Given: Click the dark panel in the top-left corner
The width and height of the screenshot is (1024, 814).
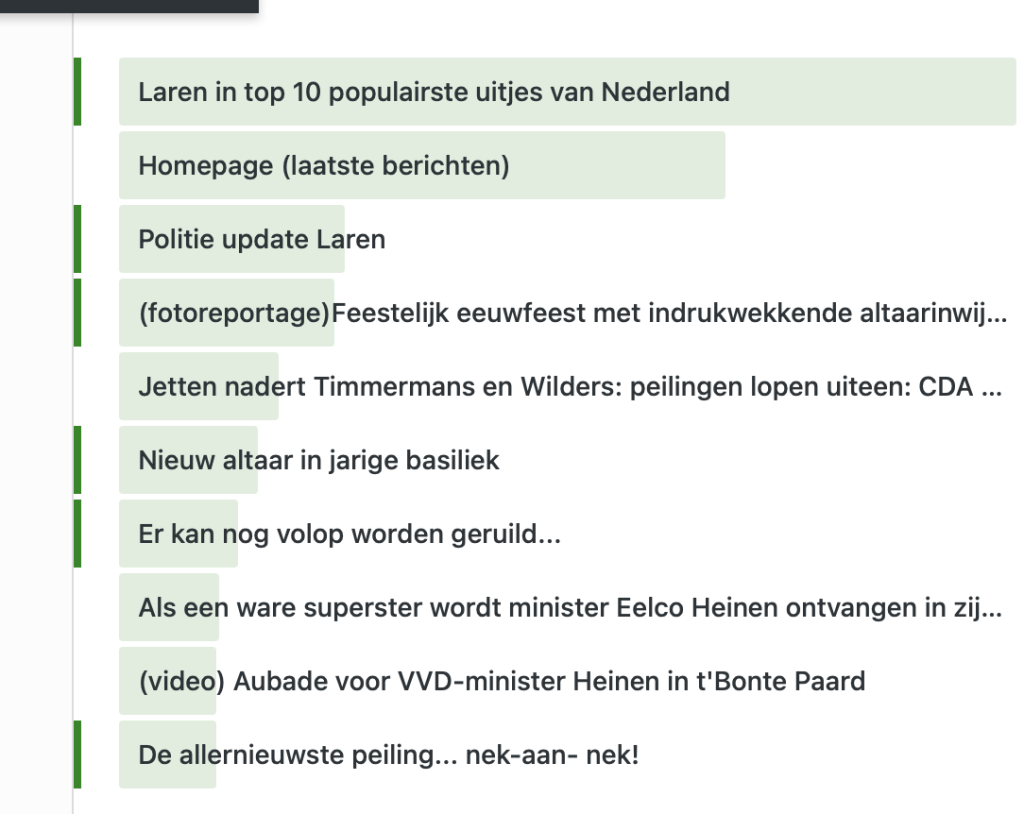Looking at the screenshot, I should click(128, 5).
